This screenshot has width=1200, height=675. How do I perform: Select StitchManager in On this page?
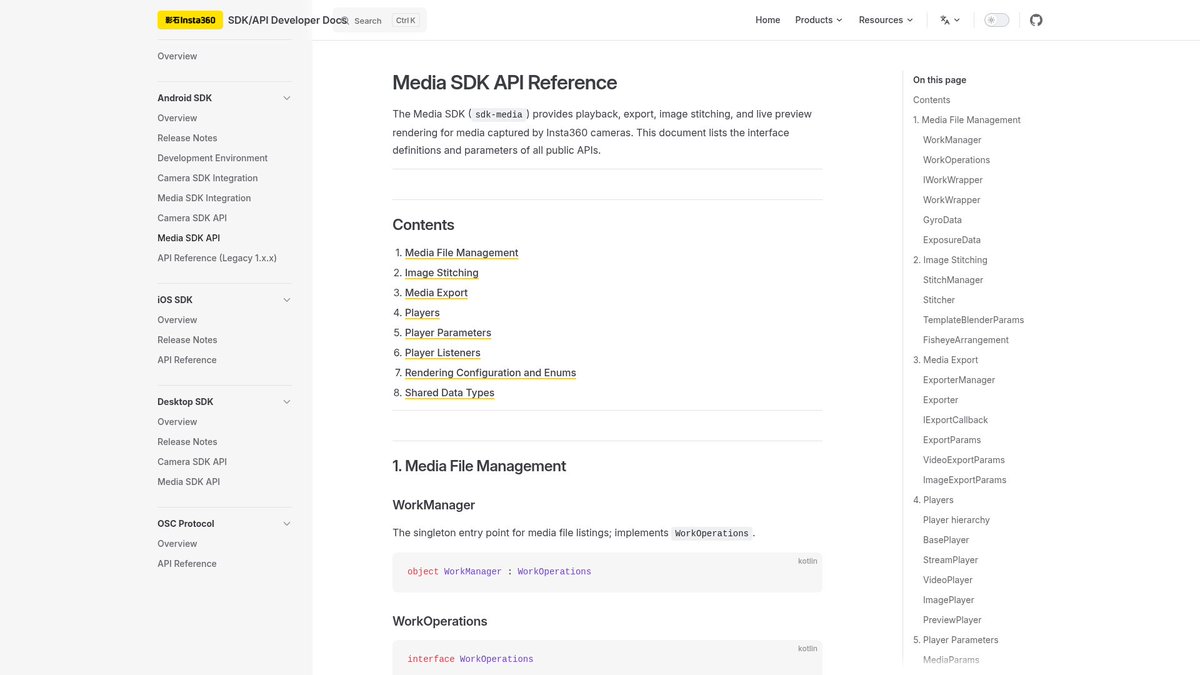coord(953,280)
